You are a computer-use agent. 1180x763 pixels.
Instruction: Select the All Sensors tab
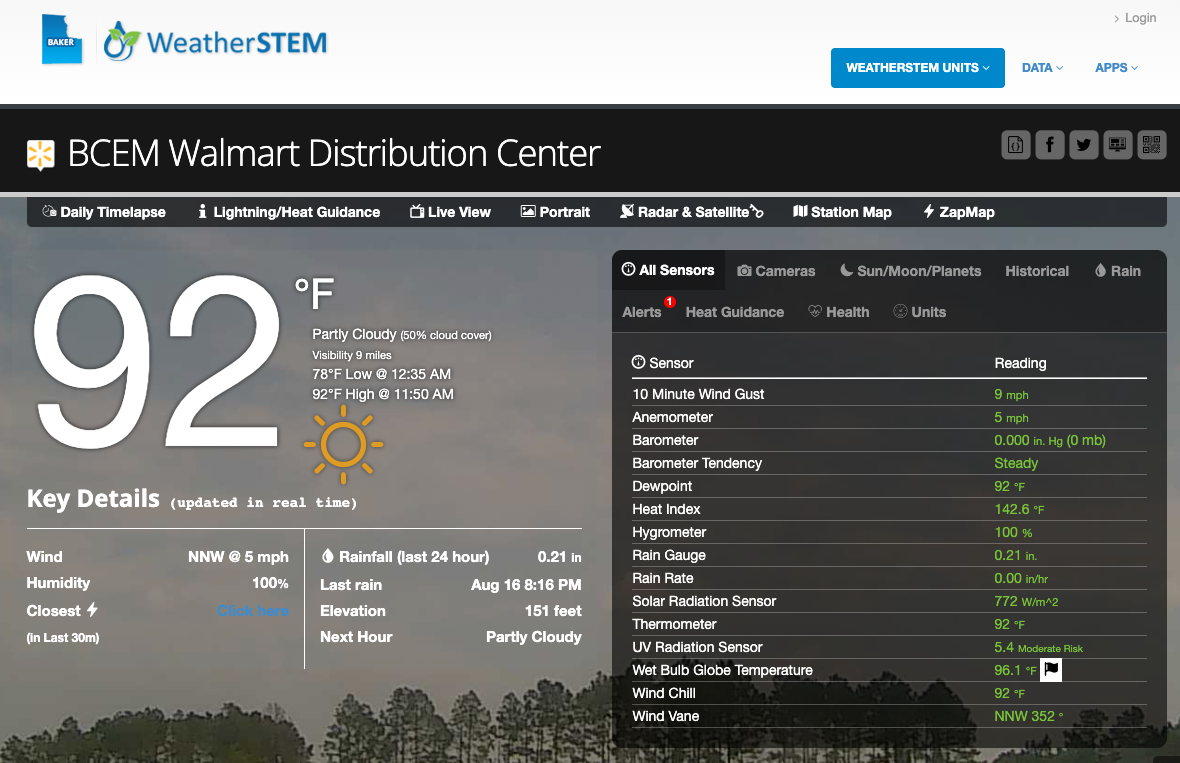point(668,270)
